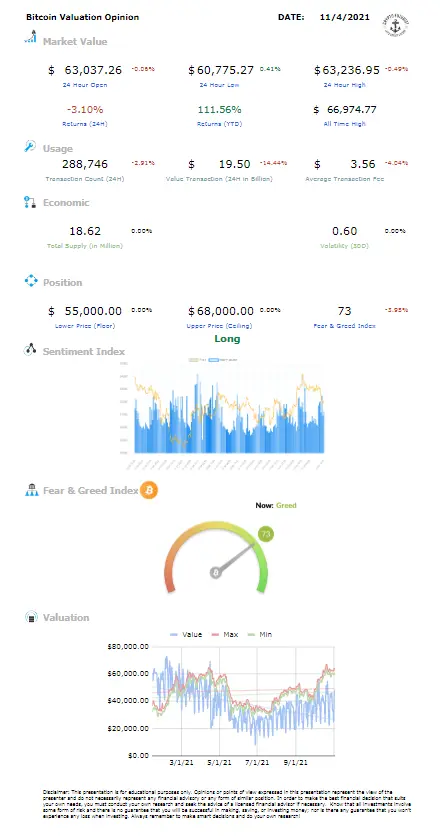The image size is (440, 837).
Task: Click the Fear & Greed gauge arc
Action: [x=216, y=556]
